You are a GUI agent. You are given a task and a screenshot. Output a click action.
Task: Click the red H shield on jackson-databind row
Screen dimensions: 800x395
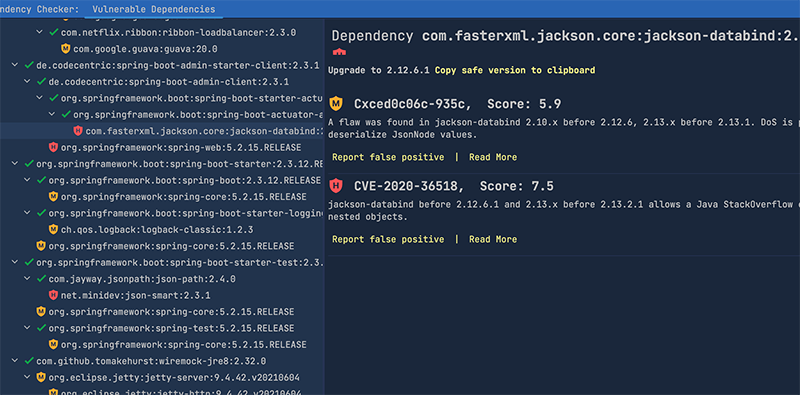78,131
